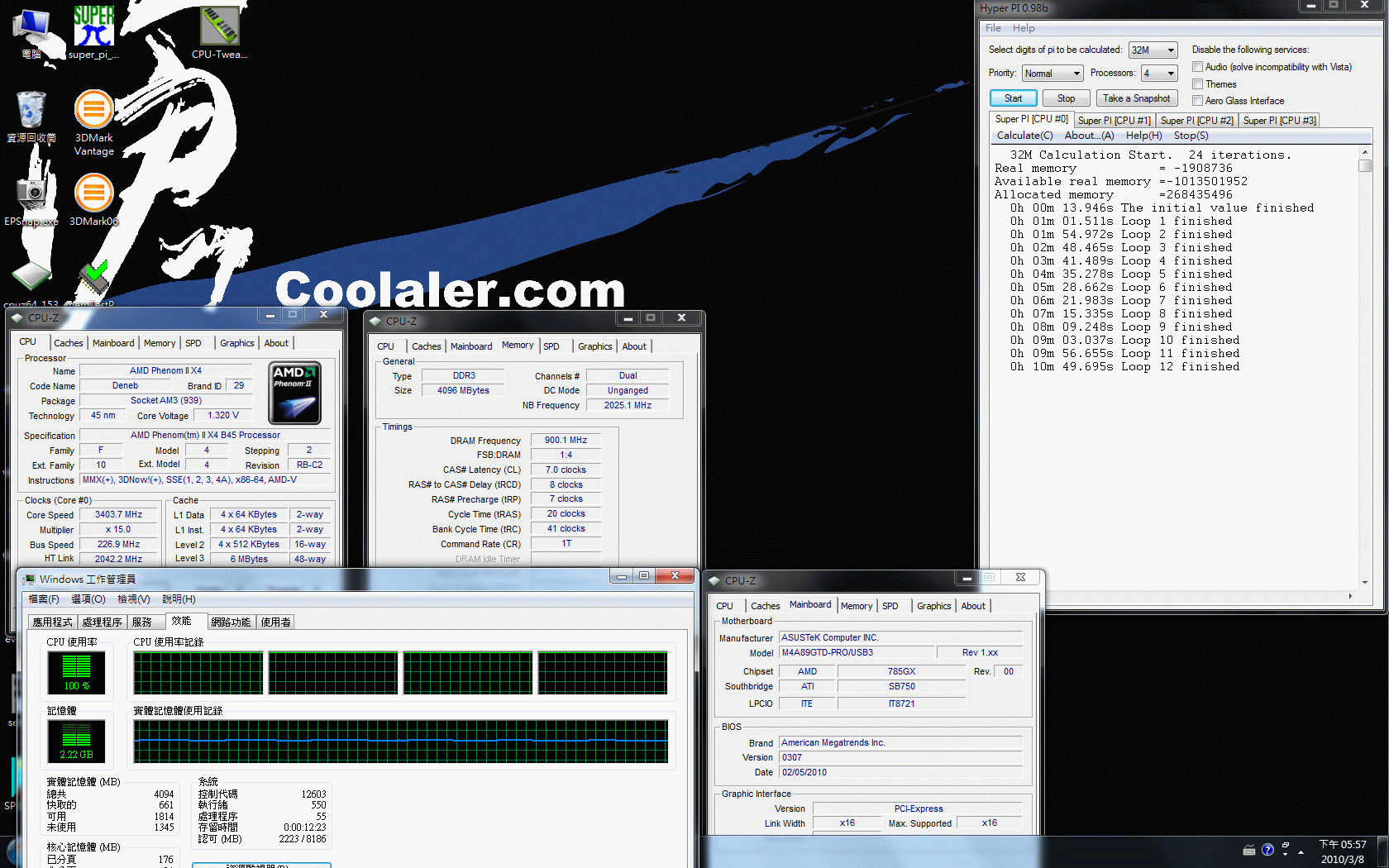Screen dimensions: 1389x868
Task: Launch the 3DMark06 desktop shortcut
Action: pos(93,199)
